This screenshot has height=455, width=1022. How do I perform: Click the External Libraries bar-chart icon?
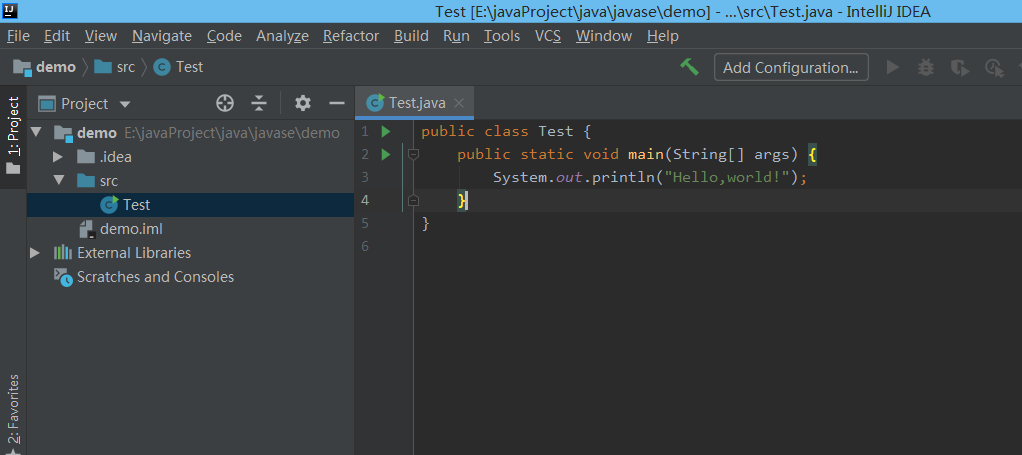(63, 253)
